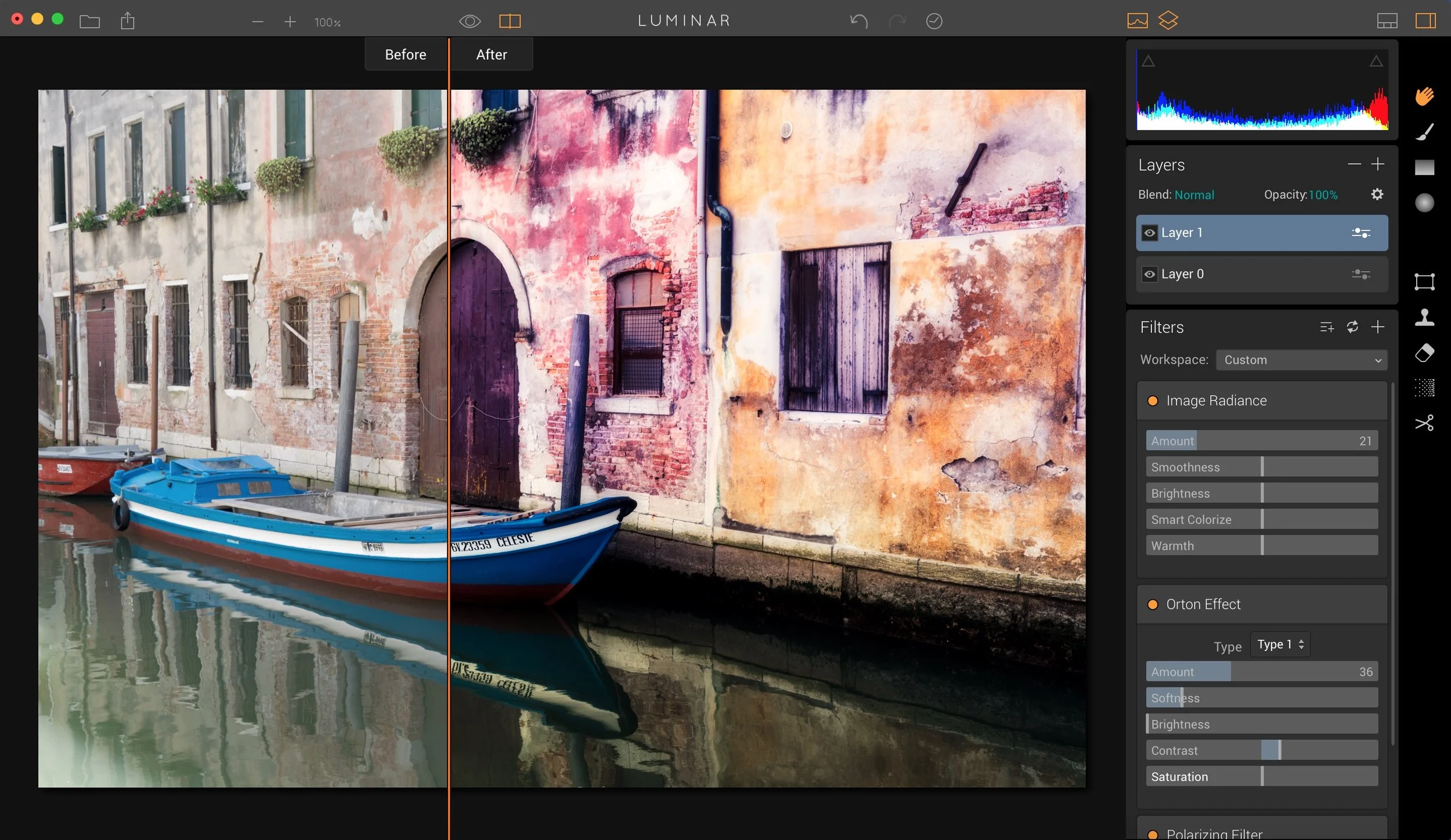
Task: Add a new filter with plus button
Action: 1378,327
